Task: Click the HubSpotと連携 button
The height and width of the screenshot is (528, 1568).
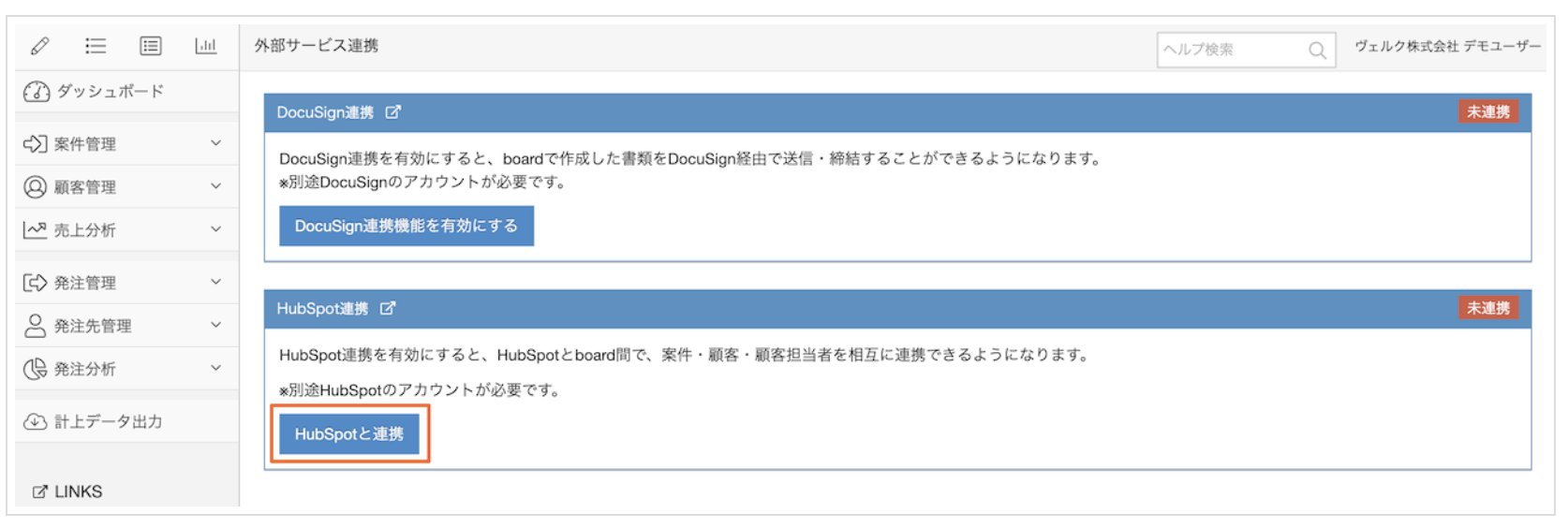Action: [349, 434]
